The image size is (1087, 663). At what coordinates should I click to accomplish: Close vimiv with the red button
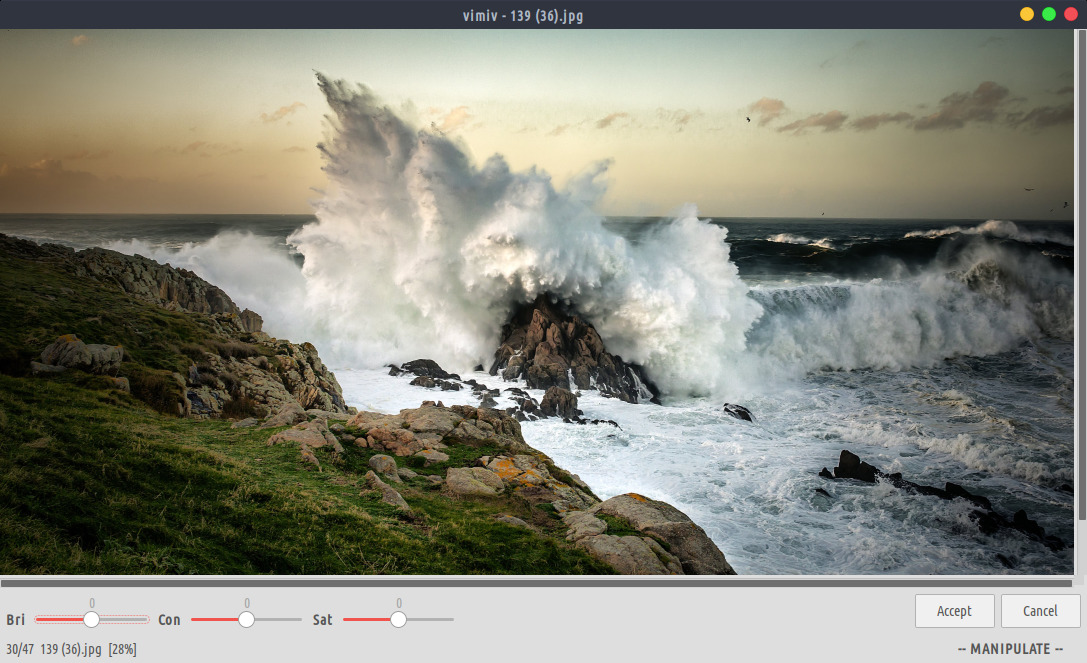click(x=1070, y=15)
